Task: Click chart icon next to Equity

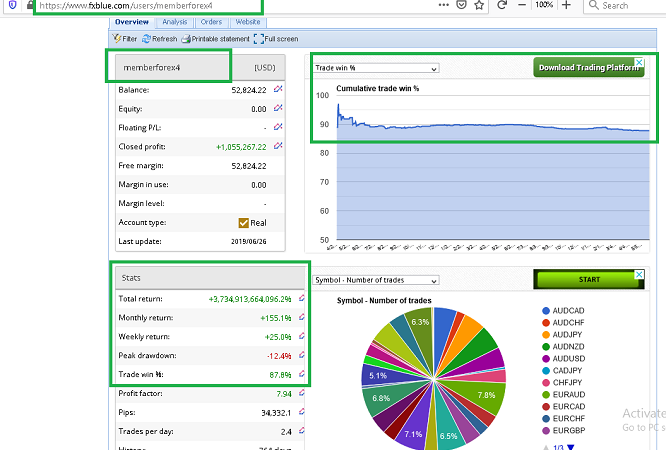Action: point(277,109)
